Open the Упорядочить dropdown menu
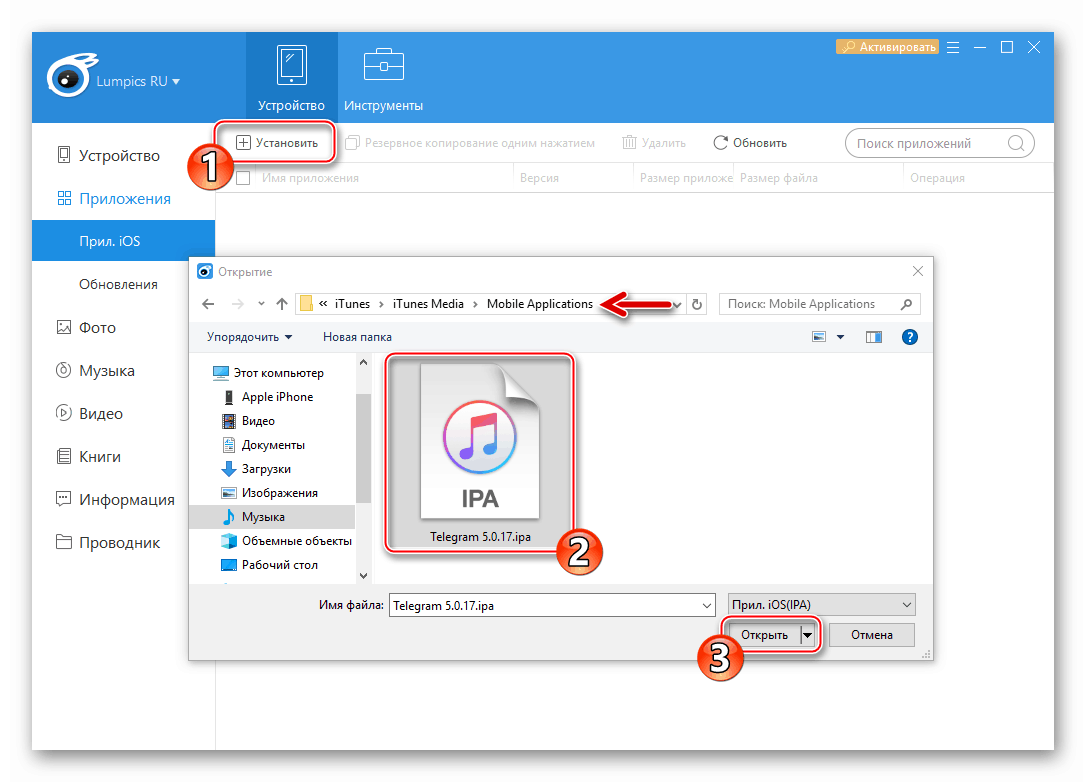Image resolution: width=1086 pixels, height=782 pixels. [249, 337]
